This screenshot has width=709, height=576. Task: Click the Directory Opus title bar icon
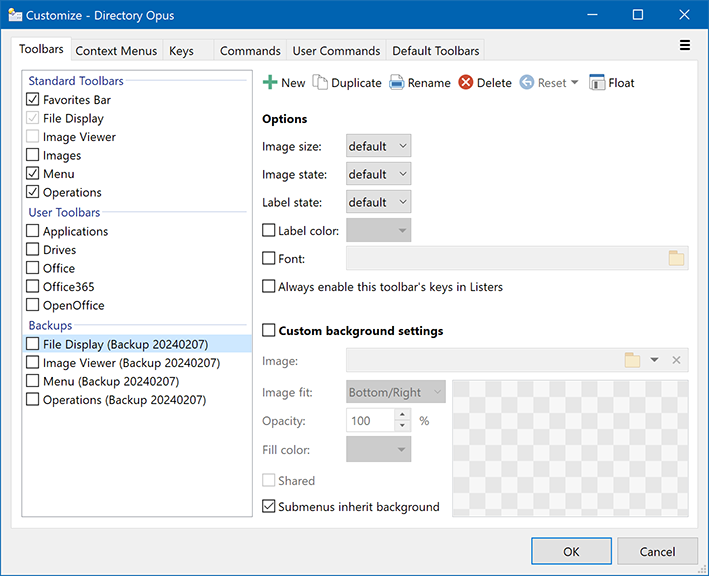[15, 15]
